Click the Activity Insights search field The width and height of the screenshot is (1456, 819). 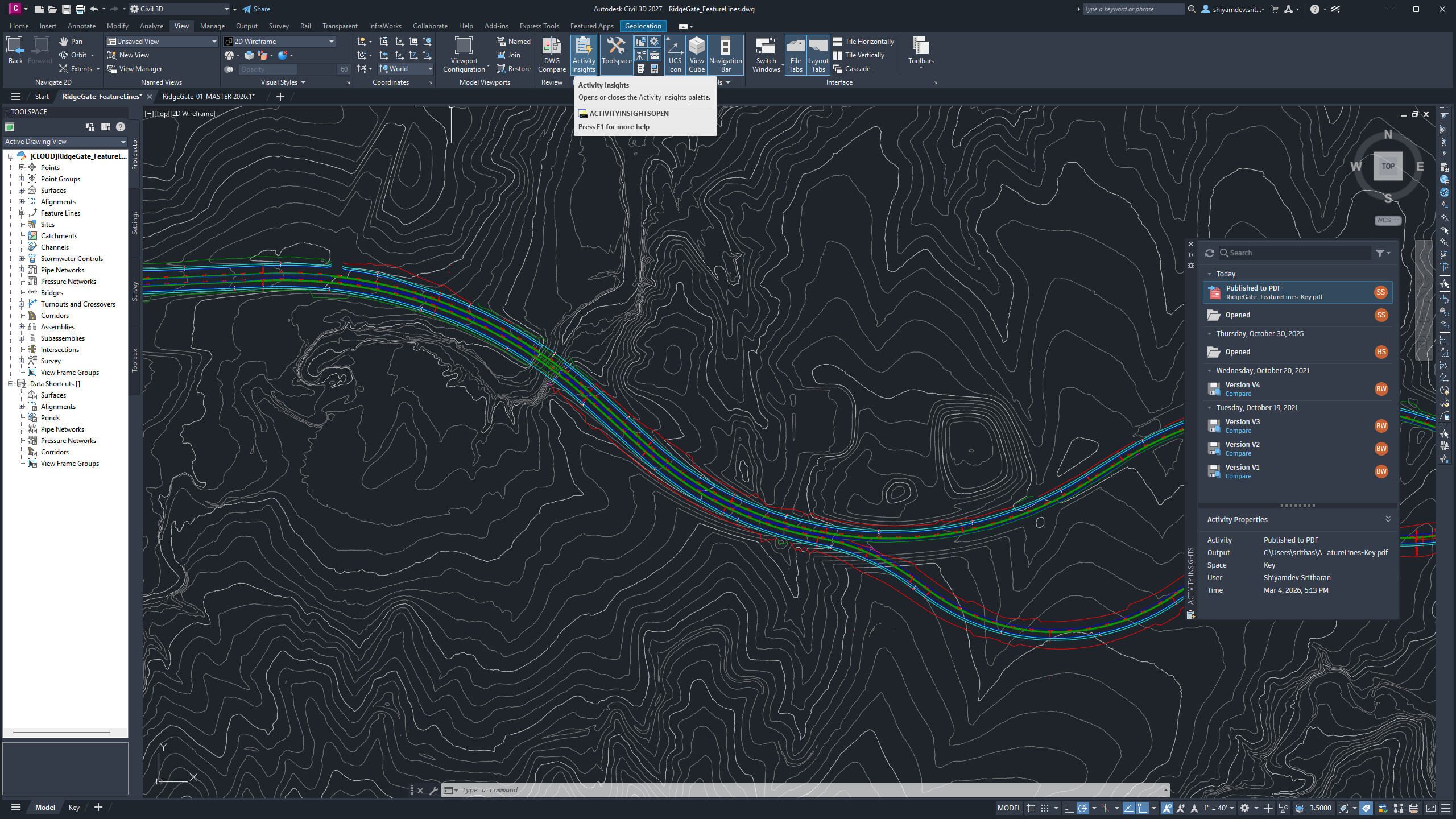(x=1294, y=253)
